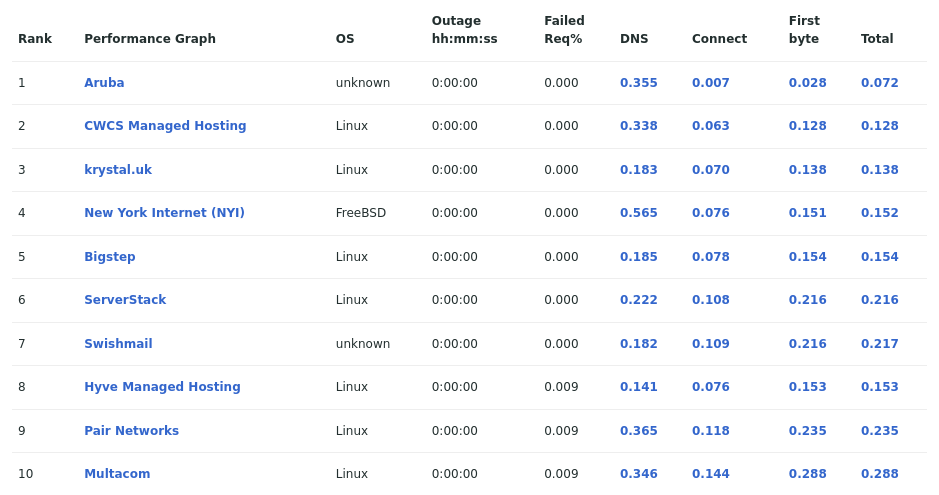This screenshot has width=939, height=495.
Task: Click New York Internet First byte 0.151
Action: pyautogui.click(x=807, y=212)
